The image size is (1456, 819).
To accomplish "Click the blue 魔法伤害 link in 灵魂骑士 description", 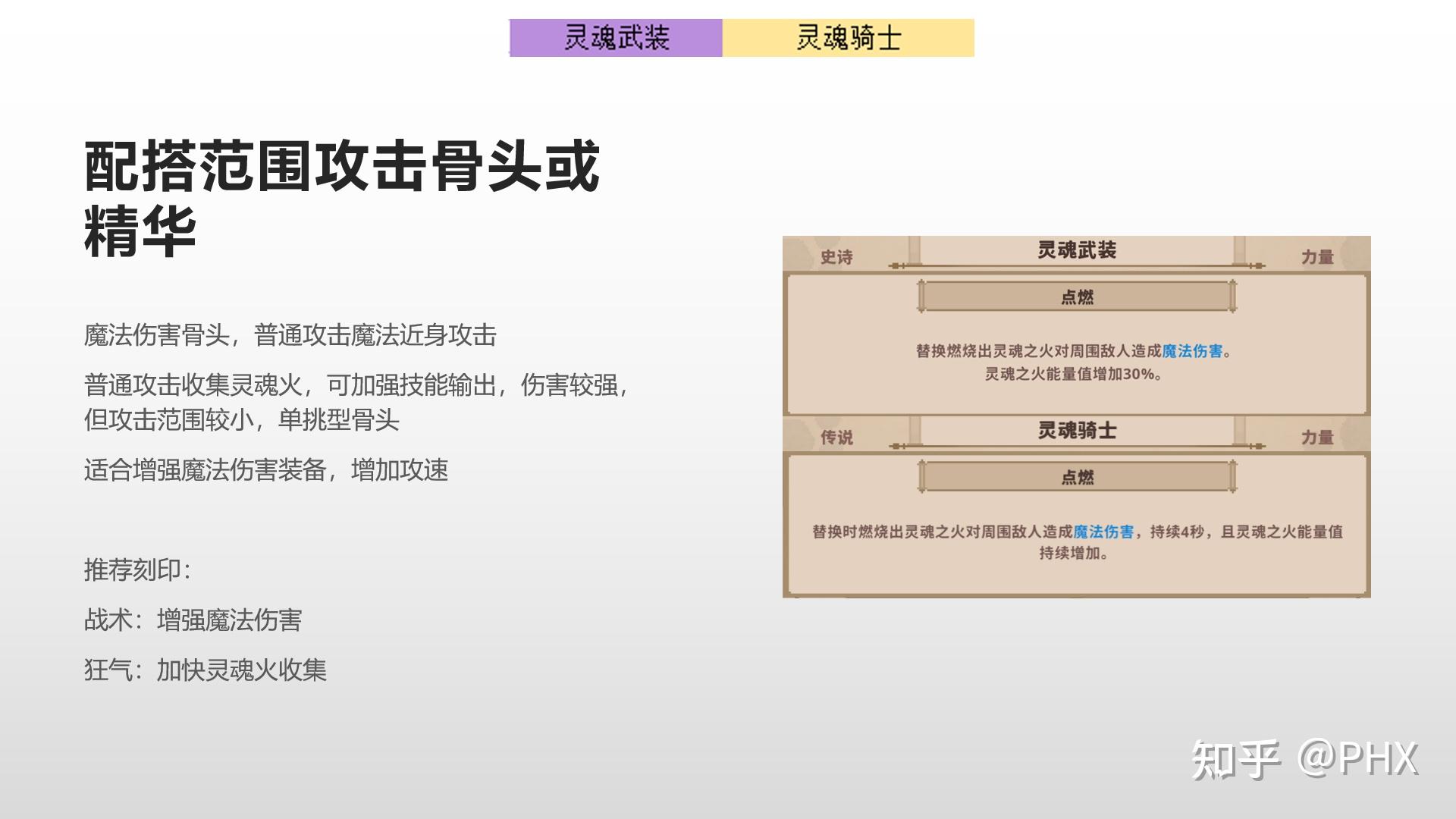I will (x=1103, y=532).
